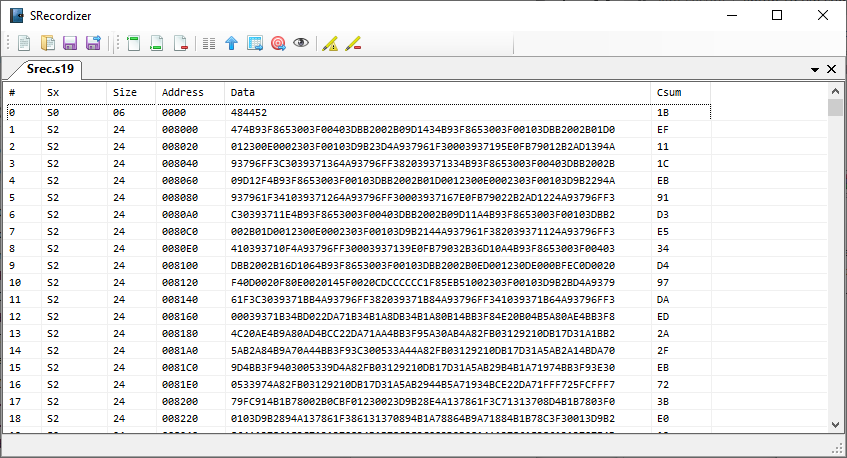The height and width of the screenshot is (458, 847).
Task: Click checksum DA in row 11
Action: (663, 300)
